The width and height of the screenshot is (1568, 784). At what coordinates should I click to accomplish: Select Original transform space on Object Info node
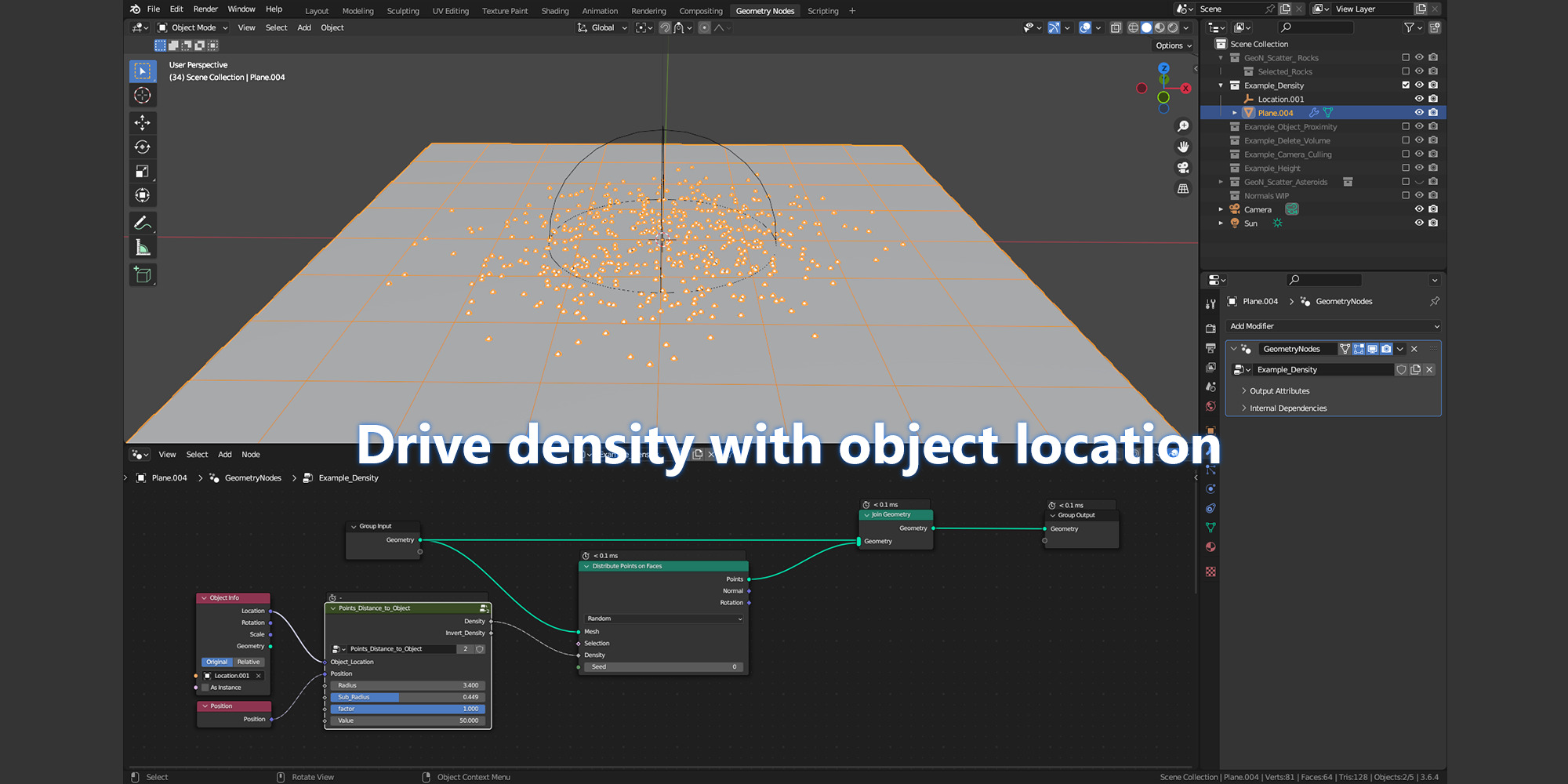(x=217, y=662)
